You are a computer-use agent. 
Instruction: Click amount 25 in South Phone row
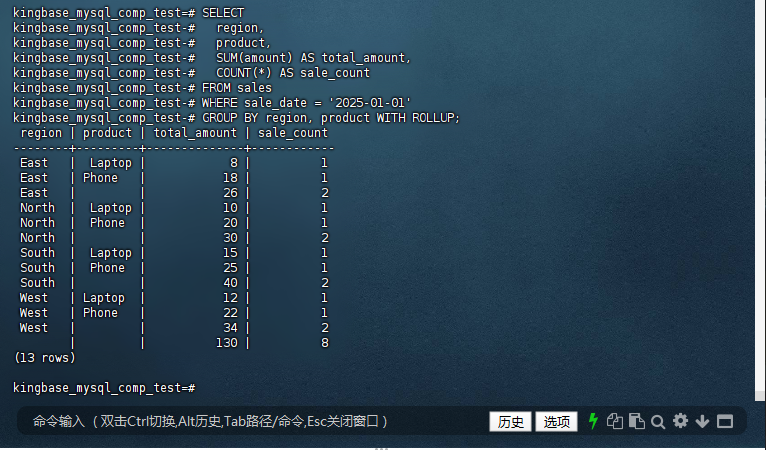230,268
